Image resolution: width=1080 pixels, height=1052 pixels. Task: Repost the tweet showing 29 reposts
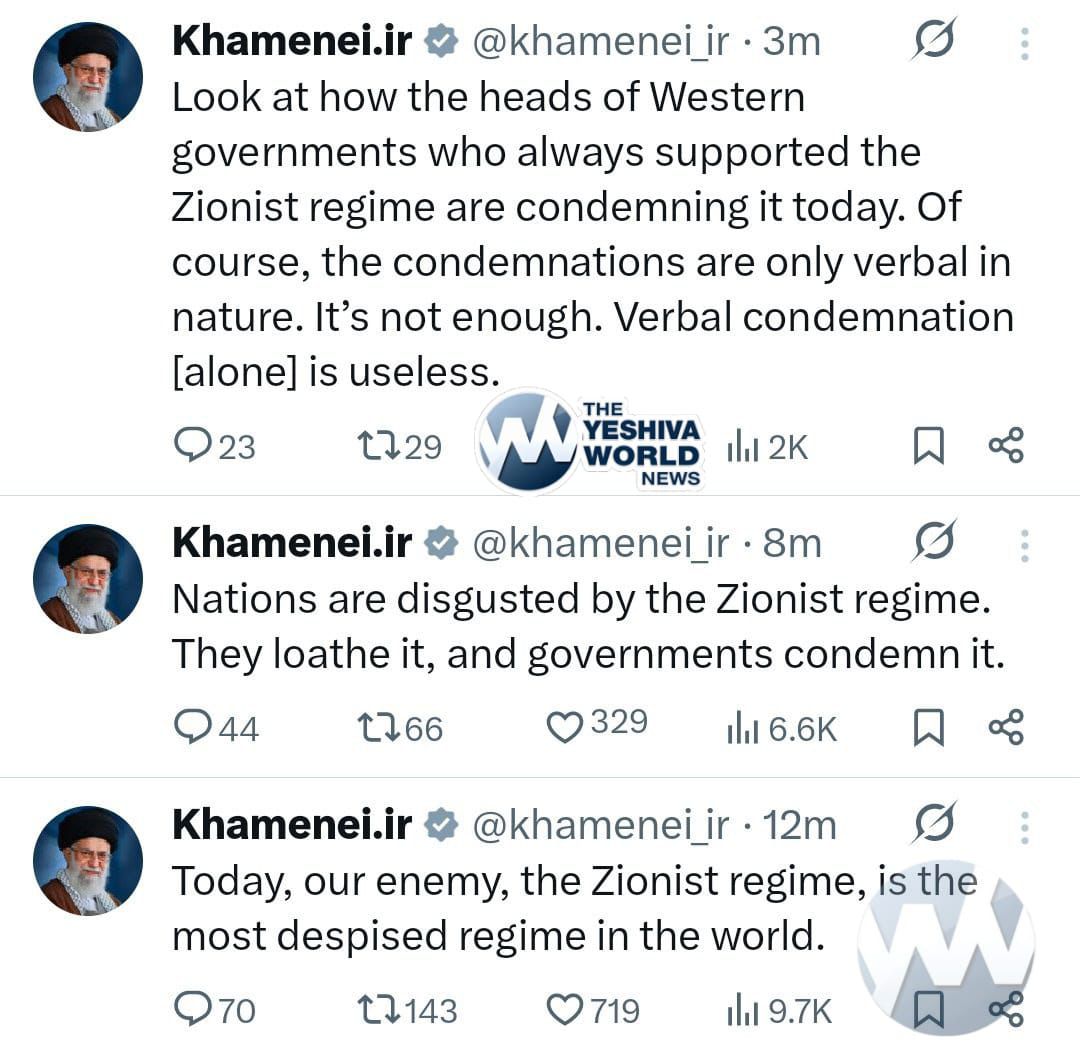coord(399,446)
